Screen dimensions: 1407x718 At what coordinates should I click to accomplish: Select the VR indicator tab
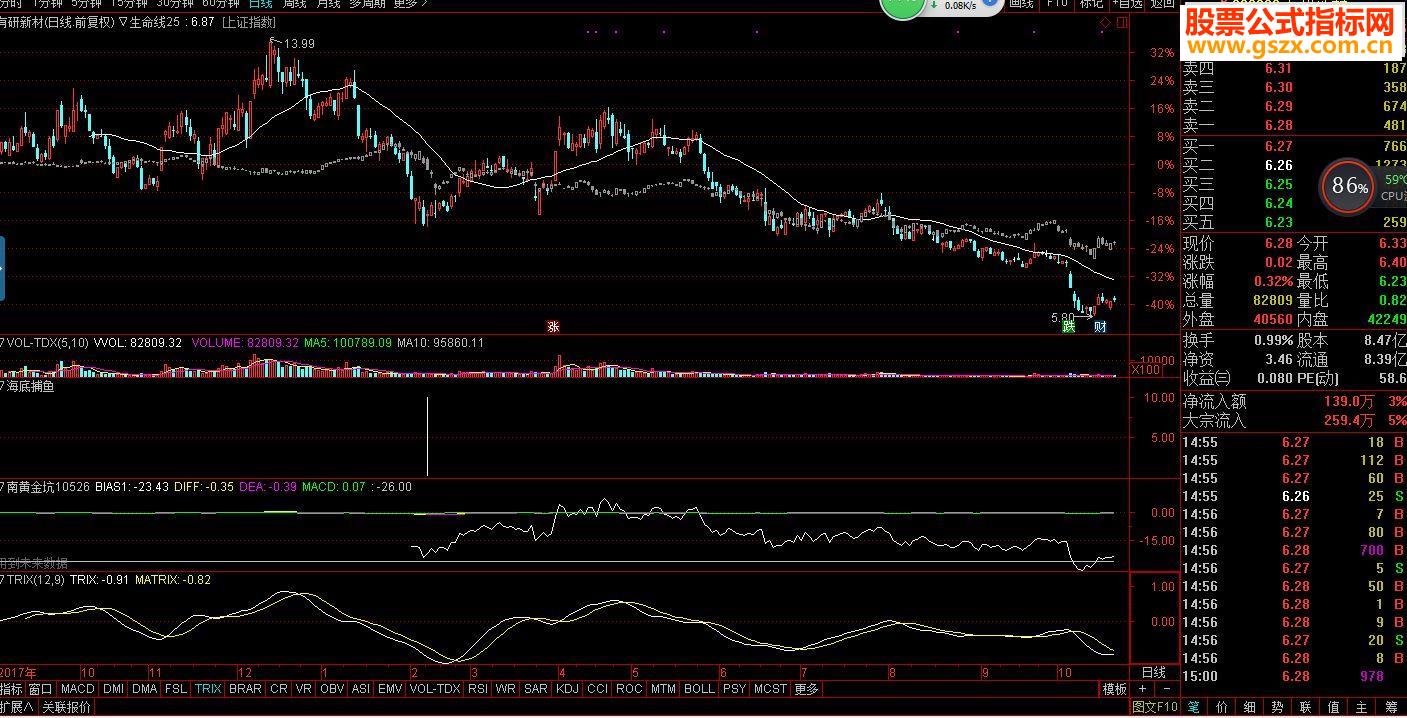point(303,689)
